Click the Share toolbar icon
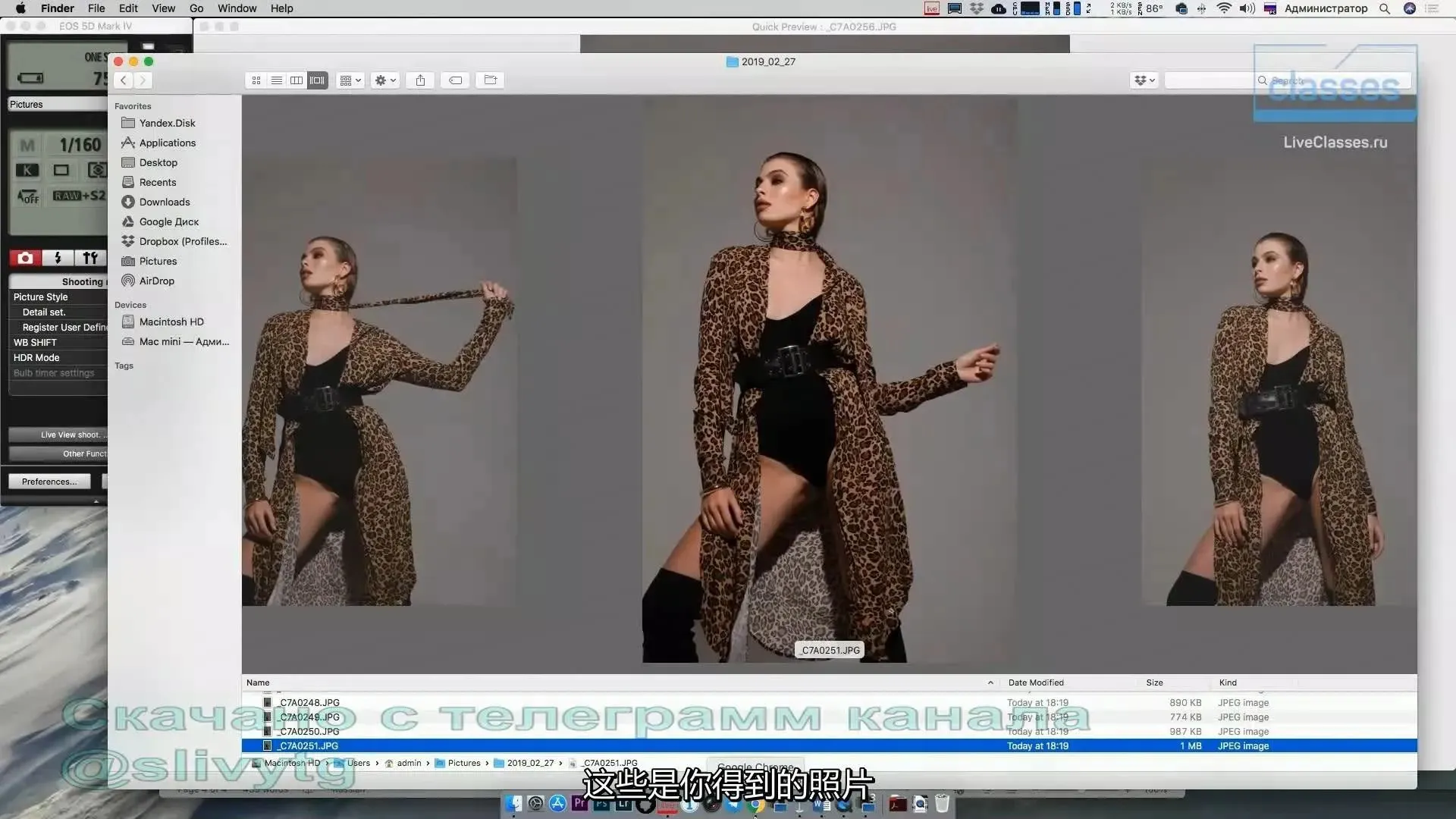The image size is (1456, 819). tap(420, 80)
